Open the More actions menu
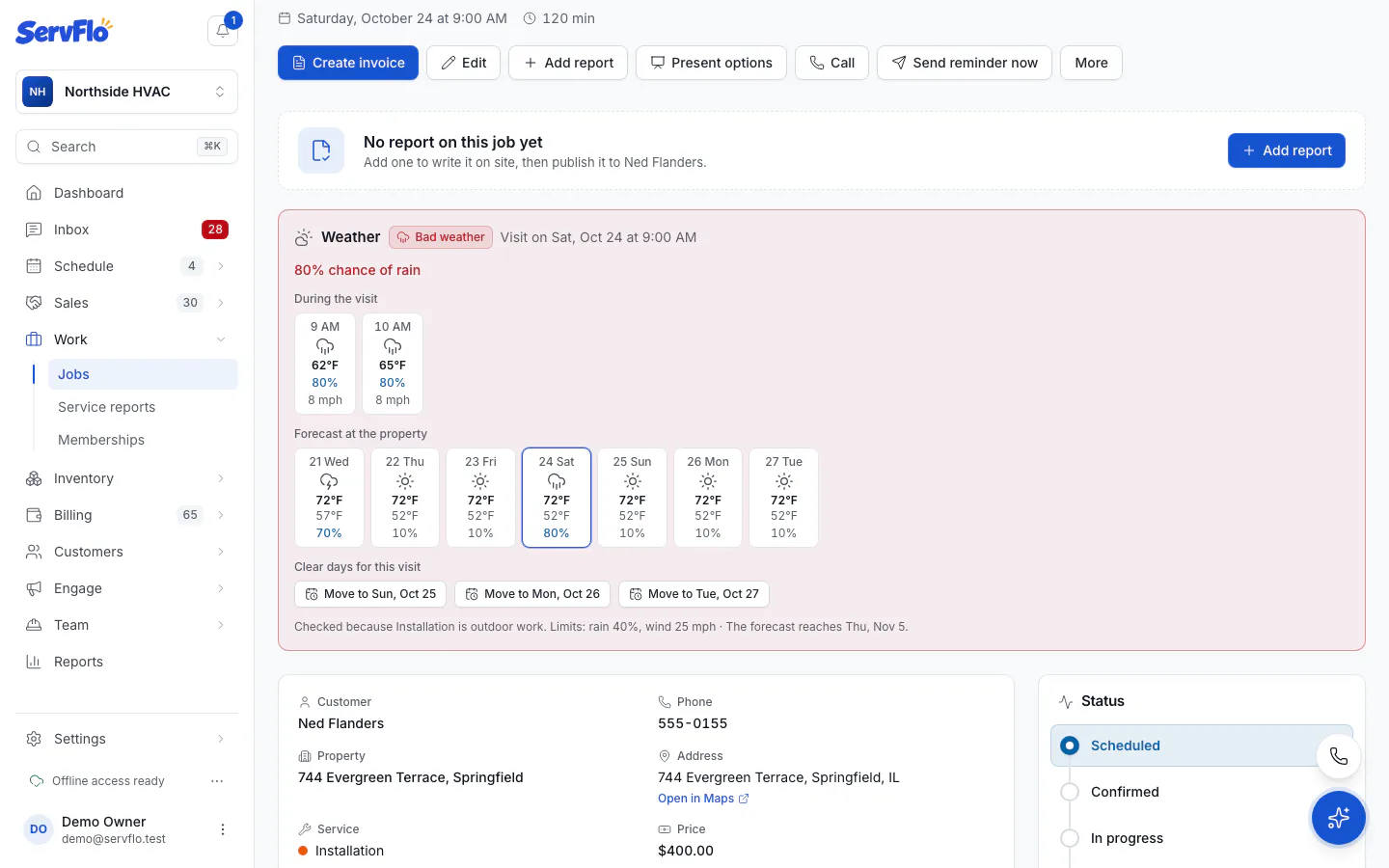Viewport: 1389px width, 868px height. [x=1091, y=63]
